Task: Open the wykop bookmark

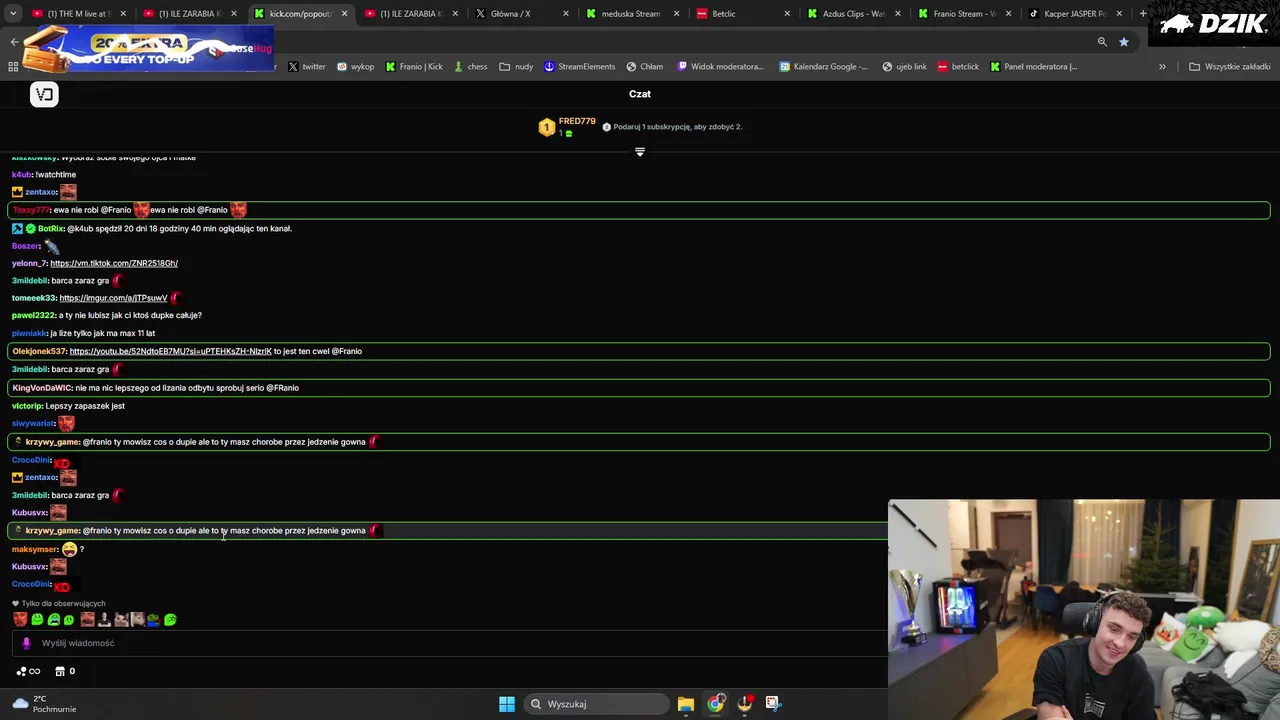Action: [x=355, y=67]
